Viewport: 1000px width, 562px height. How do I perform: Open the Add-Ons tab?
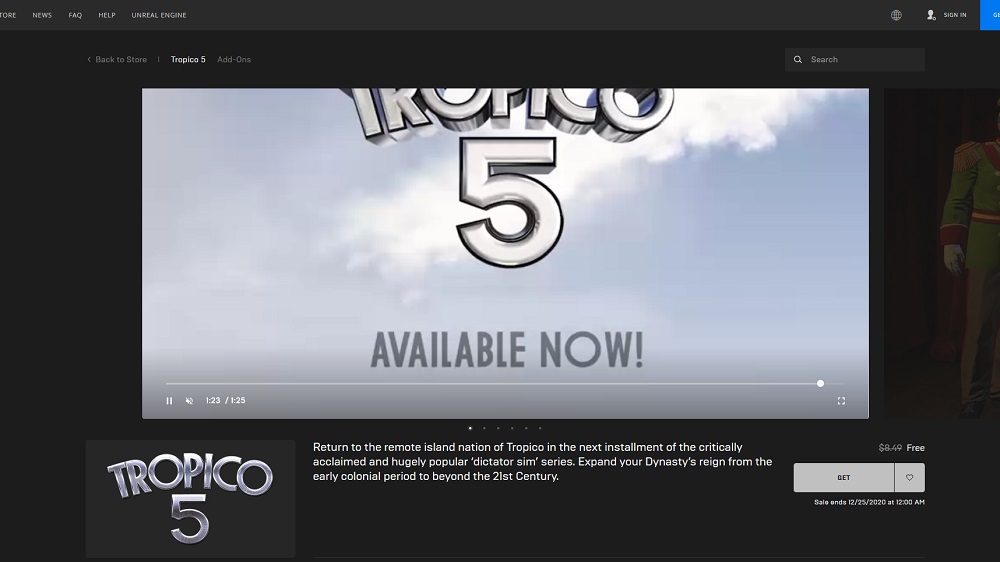[234, 60]
